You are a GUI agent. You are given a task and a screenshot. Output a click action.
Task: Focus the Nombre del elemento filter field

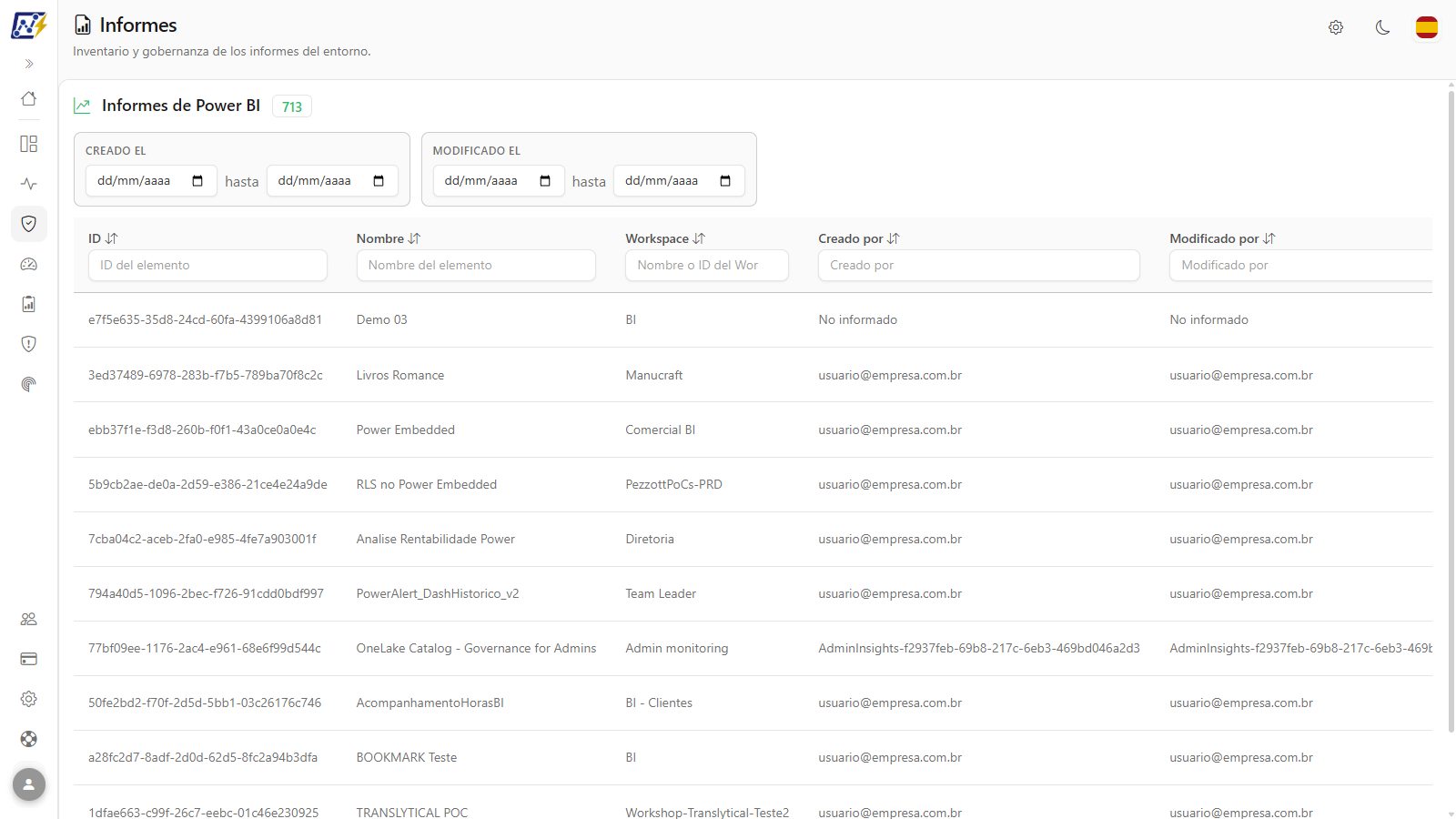476,265
